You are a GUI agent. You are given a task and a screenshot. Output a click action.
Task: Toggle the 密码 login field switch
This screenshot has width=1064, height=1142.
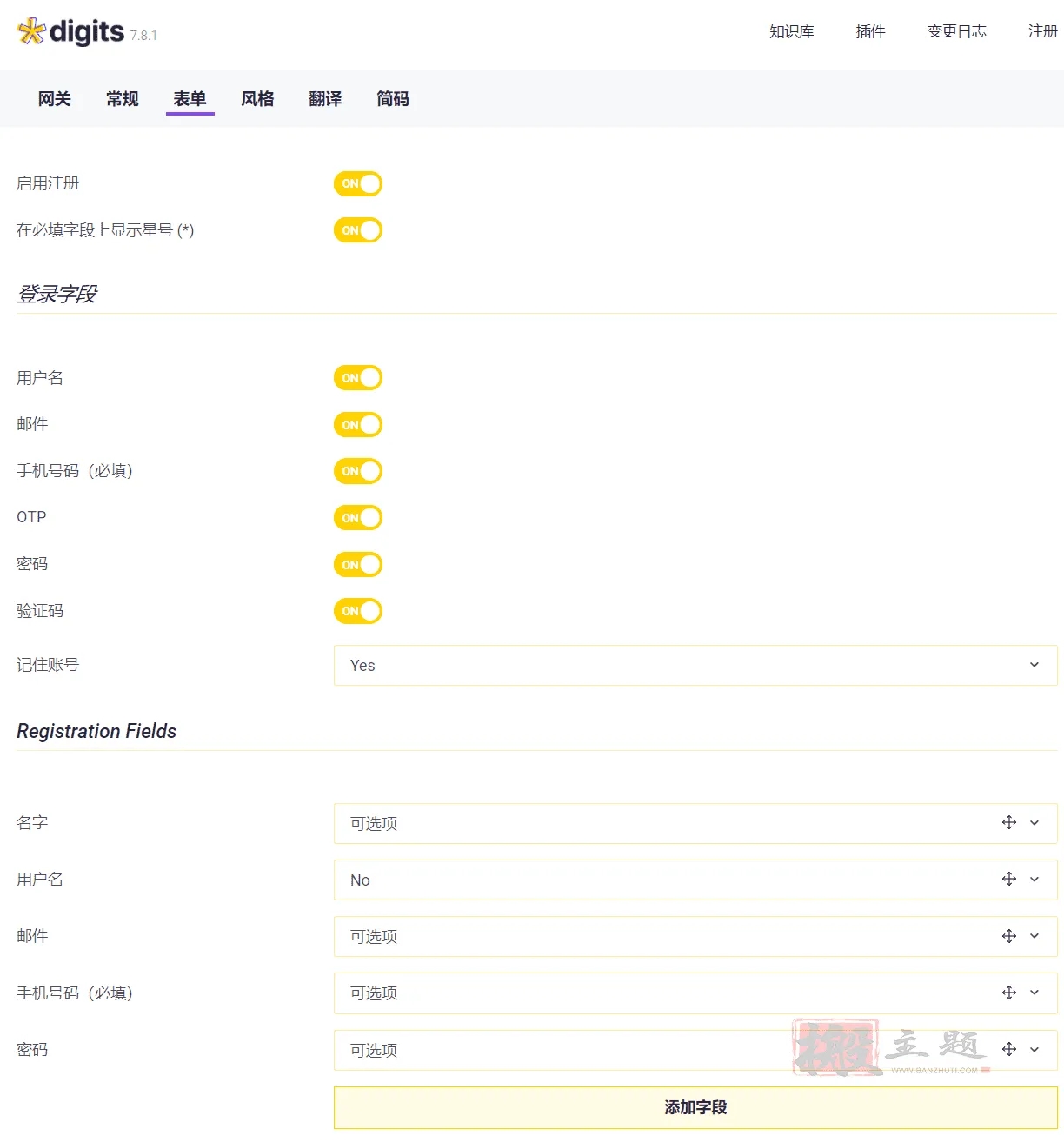coord(358,565)
